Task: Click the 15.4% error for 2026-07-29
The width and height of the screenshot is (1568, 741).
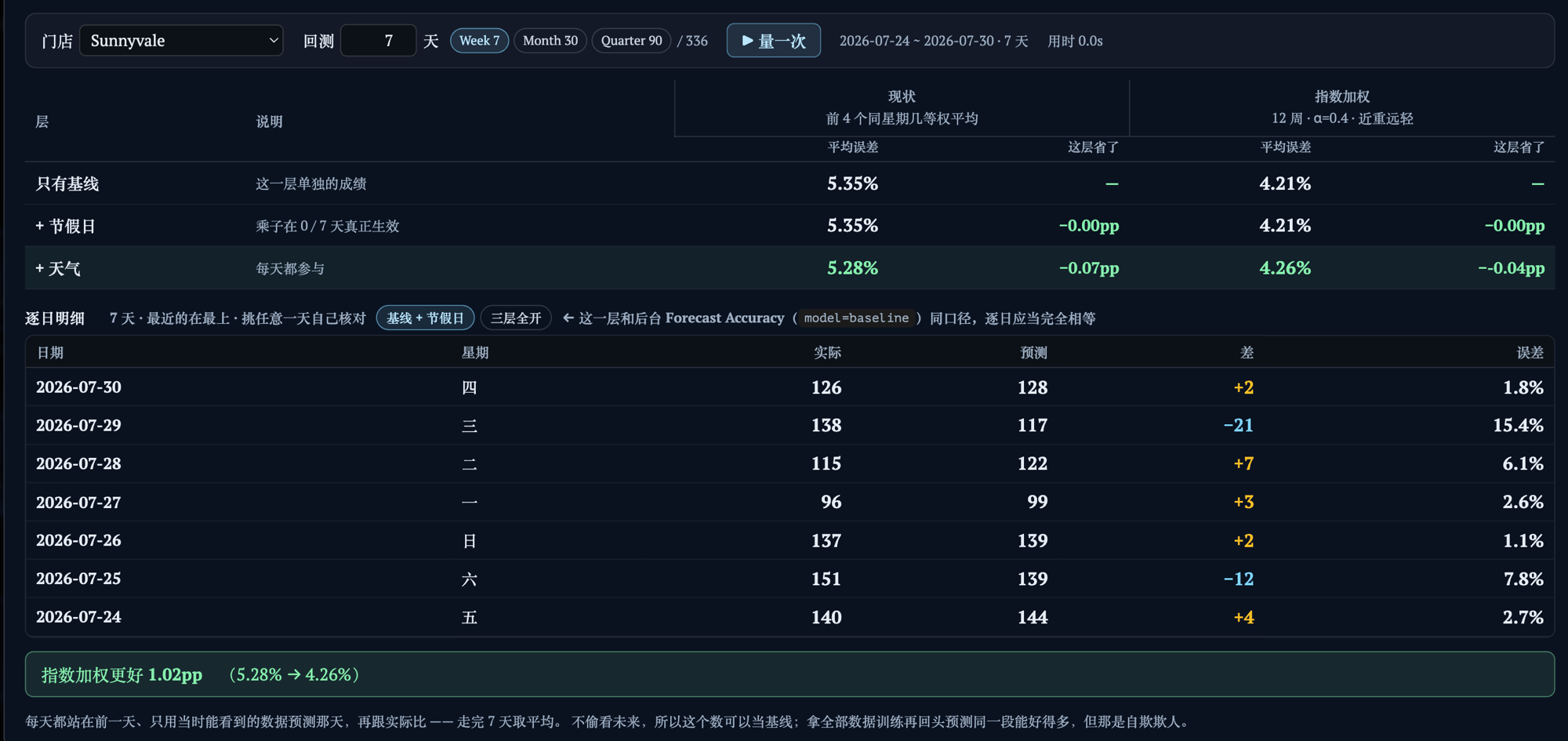Action: coord(1518,425)
